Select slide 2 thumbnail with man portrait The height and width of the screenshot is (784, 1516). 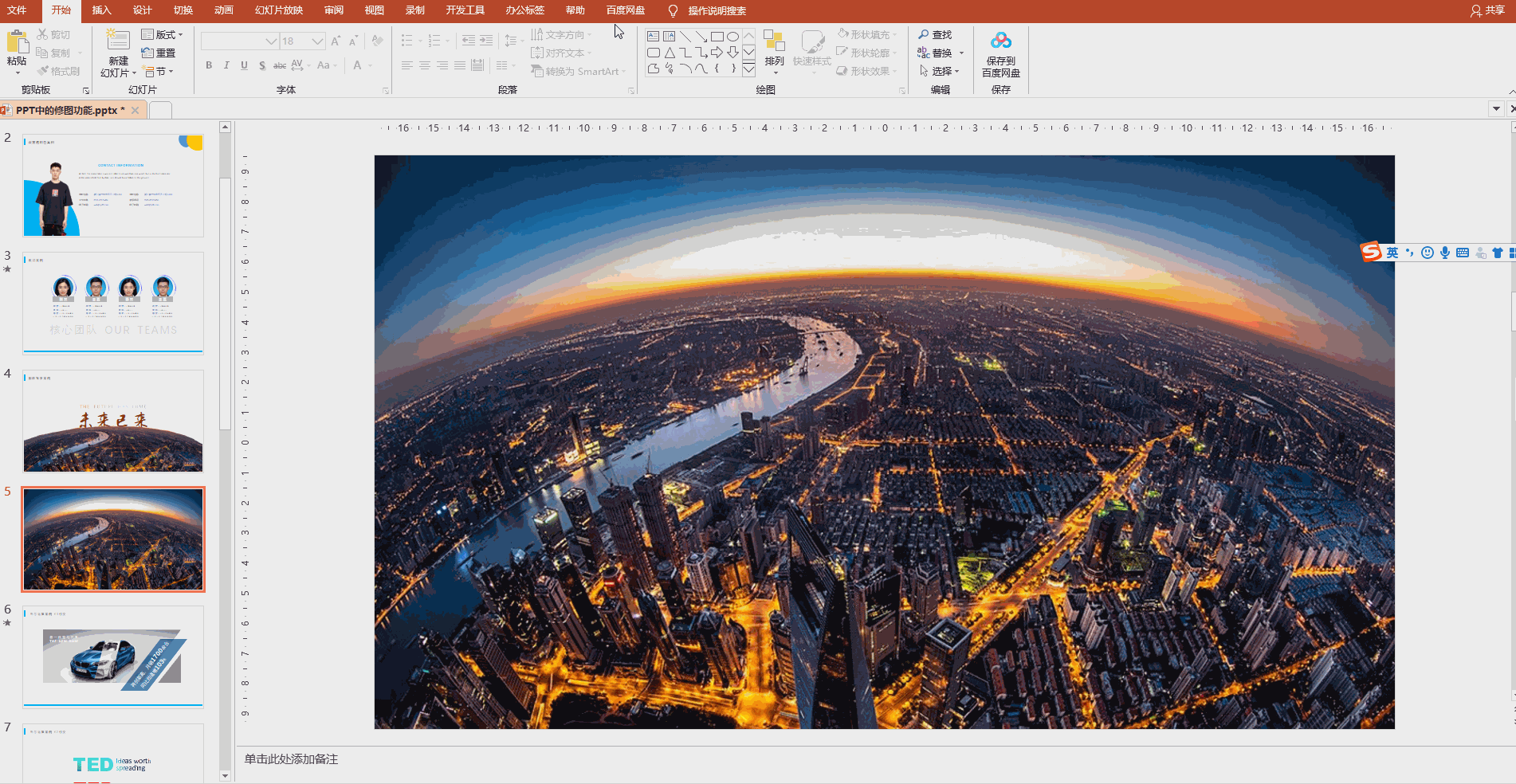point(113,185)
